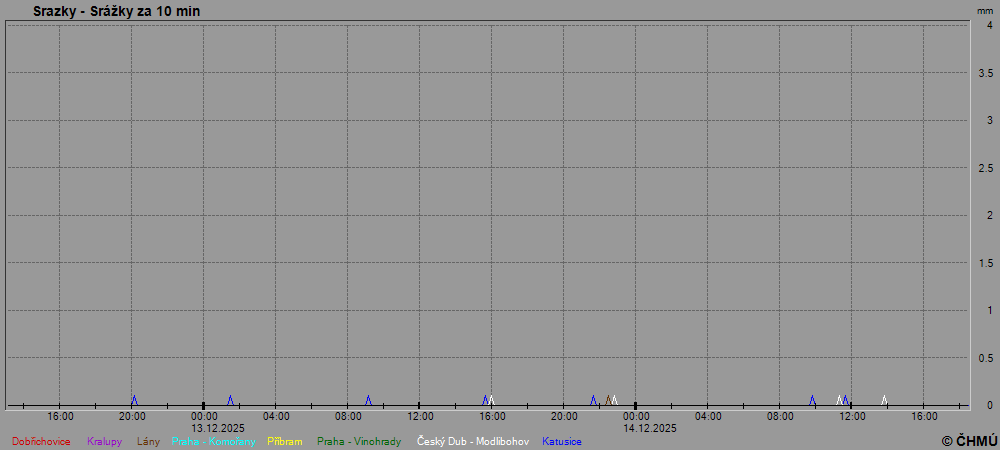Select Praha - Komořany in the legend
The image size is (1000, 450).
pos(214,441)
